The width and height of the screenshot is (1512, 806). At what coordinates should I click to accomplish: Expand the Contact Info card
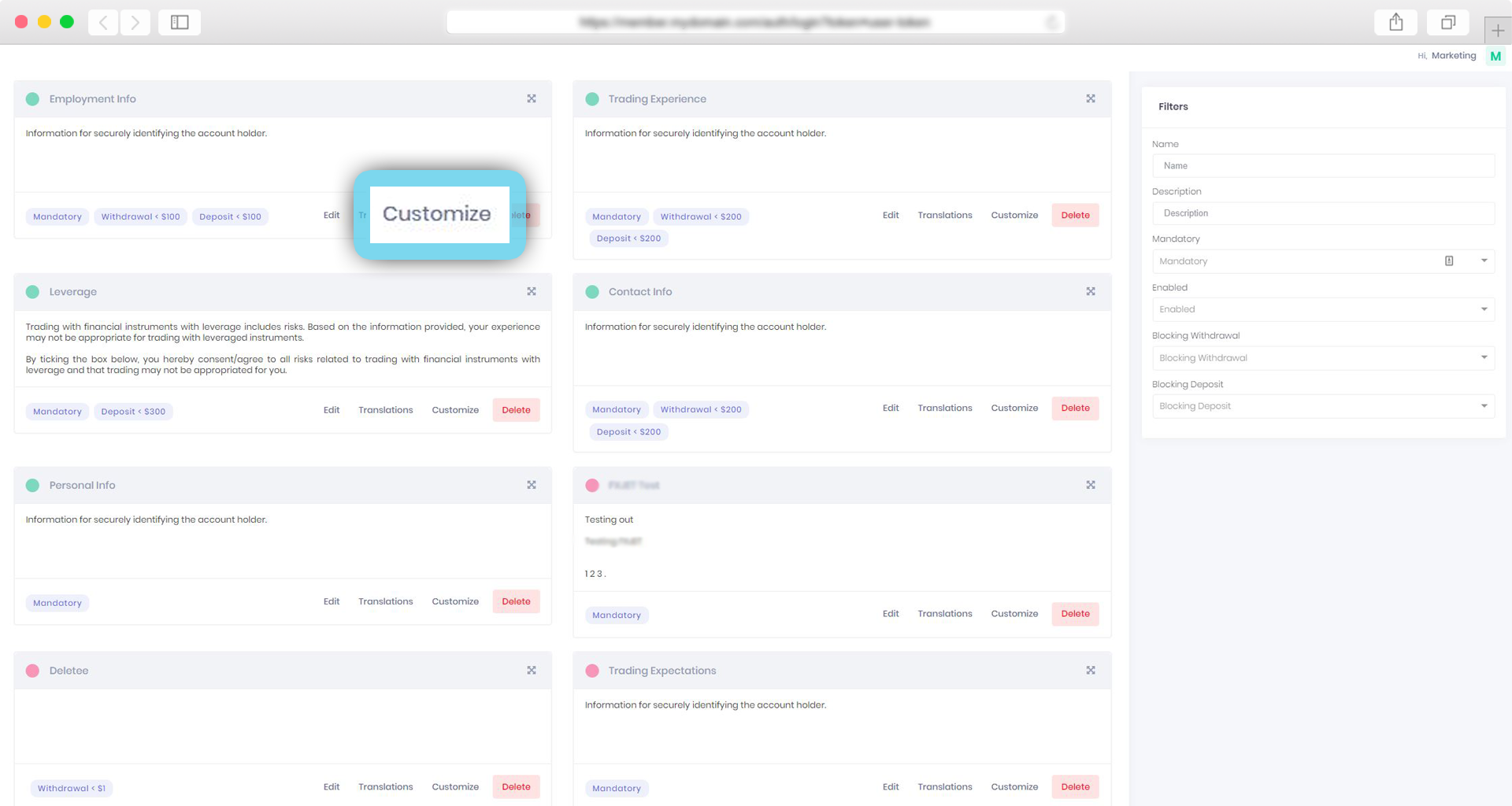pos(1091,292)
